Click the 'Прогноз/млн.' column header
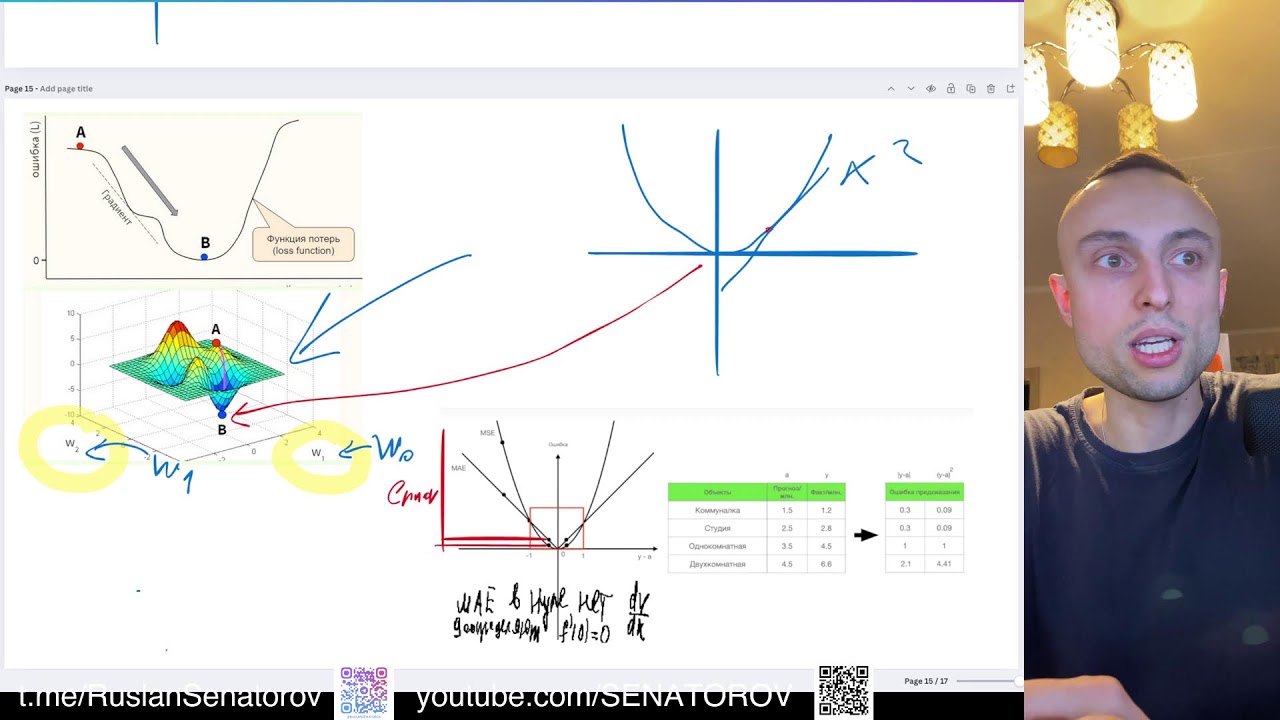 [786, 492]
